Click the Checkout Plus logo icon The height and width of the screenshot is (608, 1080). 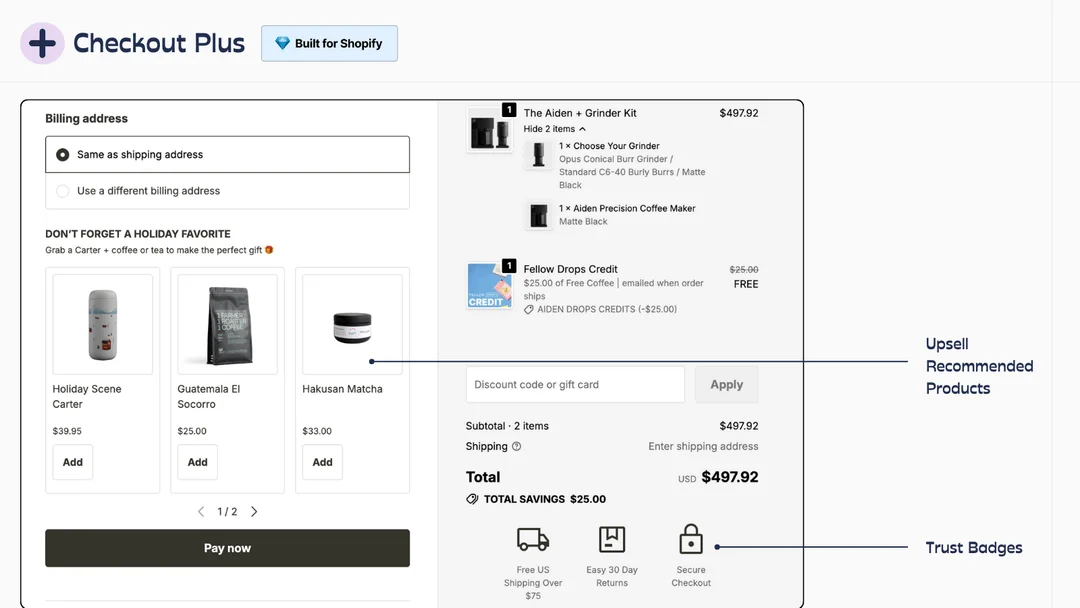(42, 43)
